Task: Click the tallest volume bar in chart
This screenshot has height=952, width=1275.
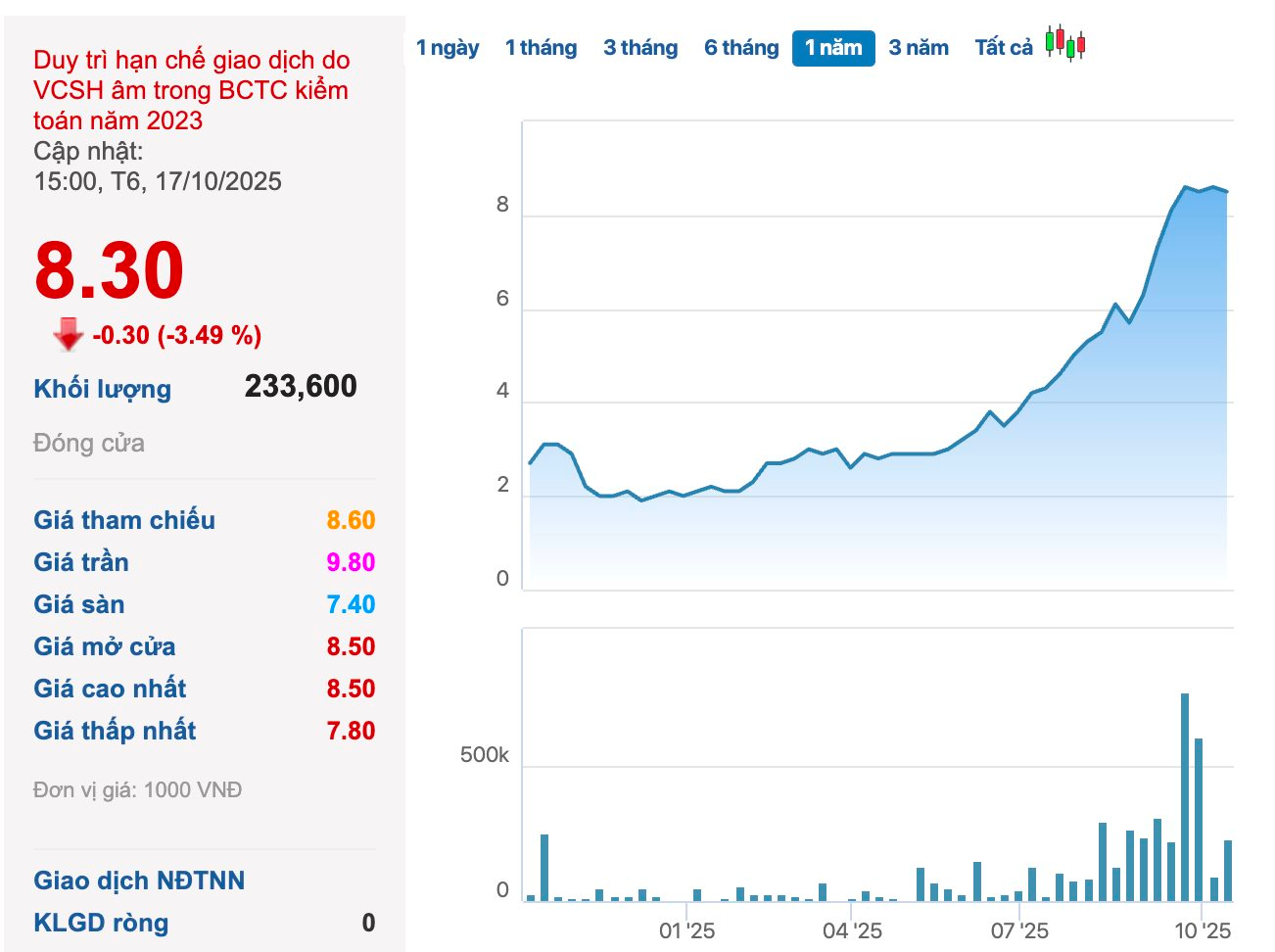Action: (1185, 796)
